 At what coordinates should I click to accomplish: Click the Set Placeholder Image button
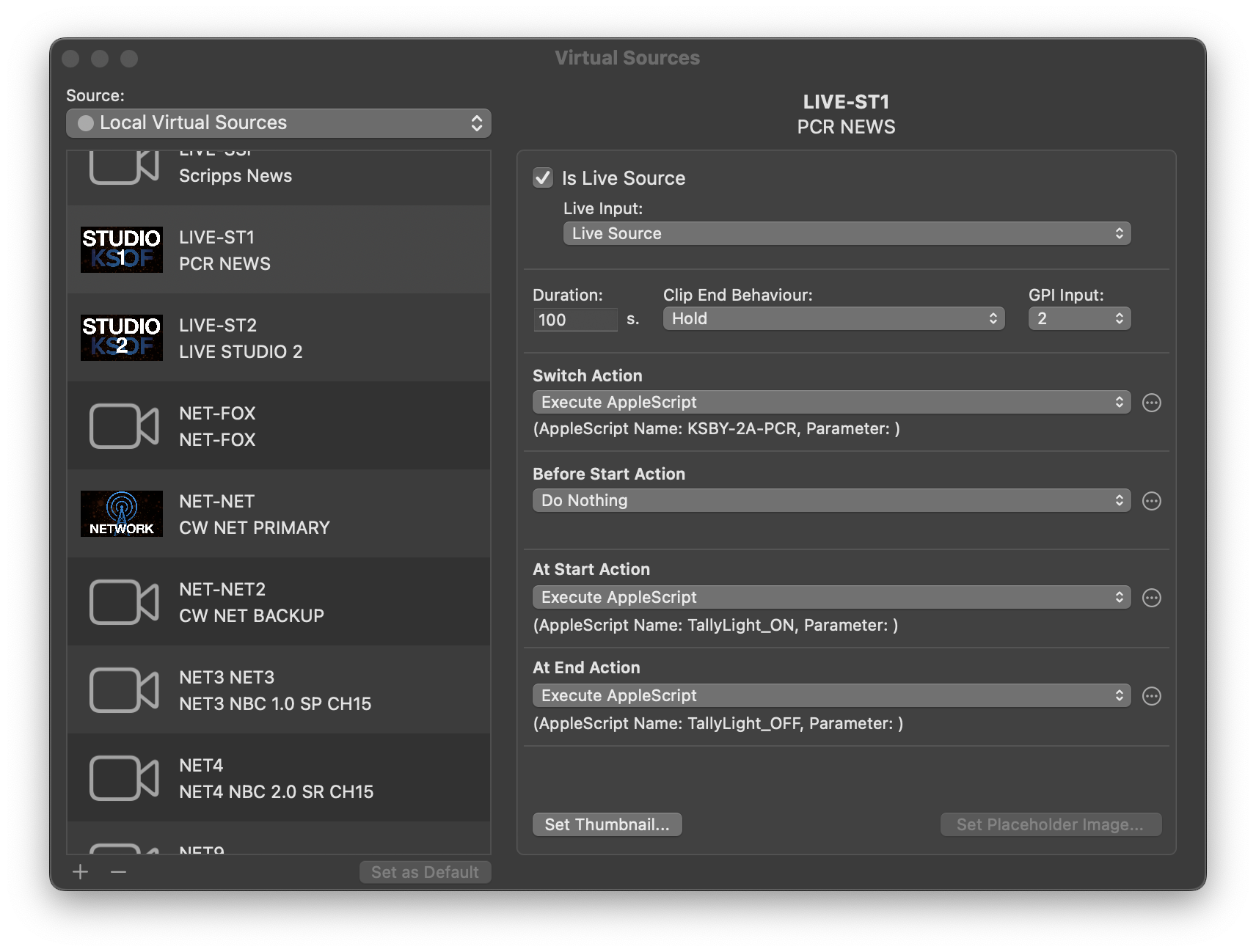point(1051,824)
